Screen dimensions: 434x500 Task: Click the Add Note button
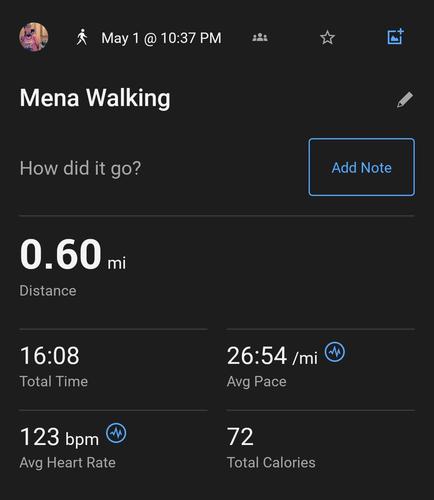pos(362,167)
